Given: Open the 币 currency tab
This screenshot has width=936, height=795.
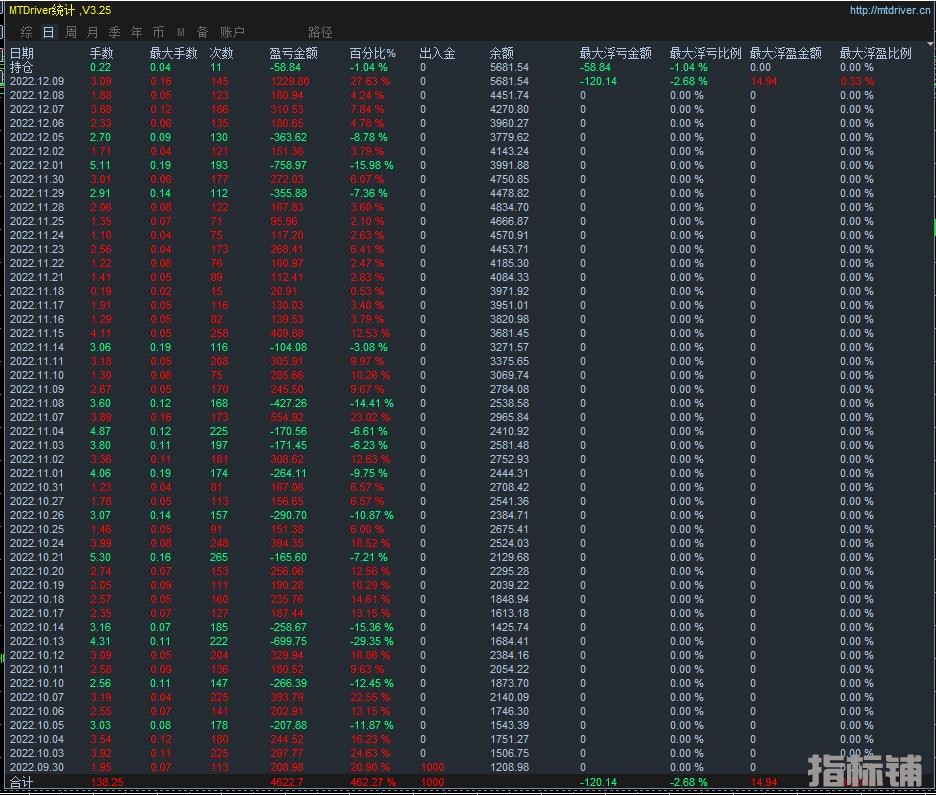Looking at the screenshot, I should tap(158, 32).
